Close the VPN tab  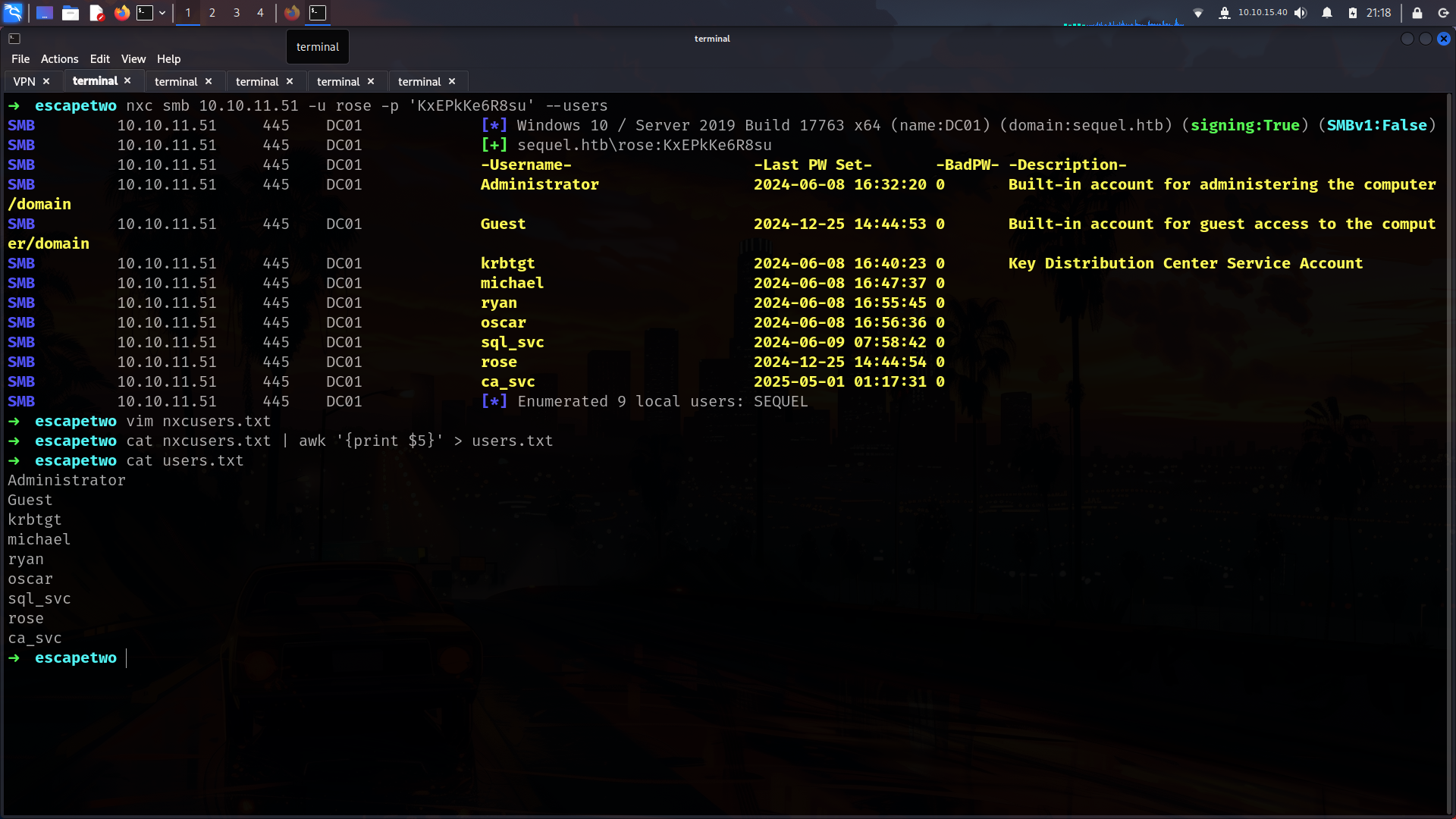46,81
